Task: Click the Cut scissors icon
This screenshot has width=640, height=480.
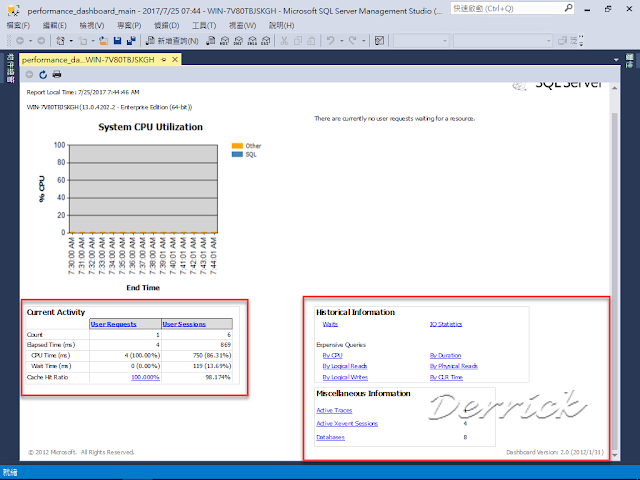Action: (284, 40)
